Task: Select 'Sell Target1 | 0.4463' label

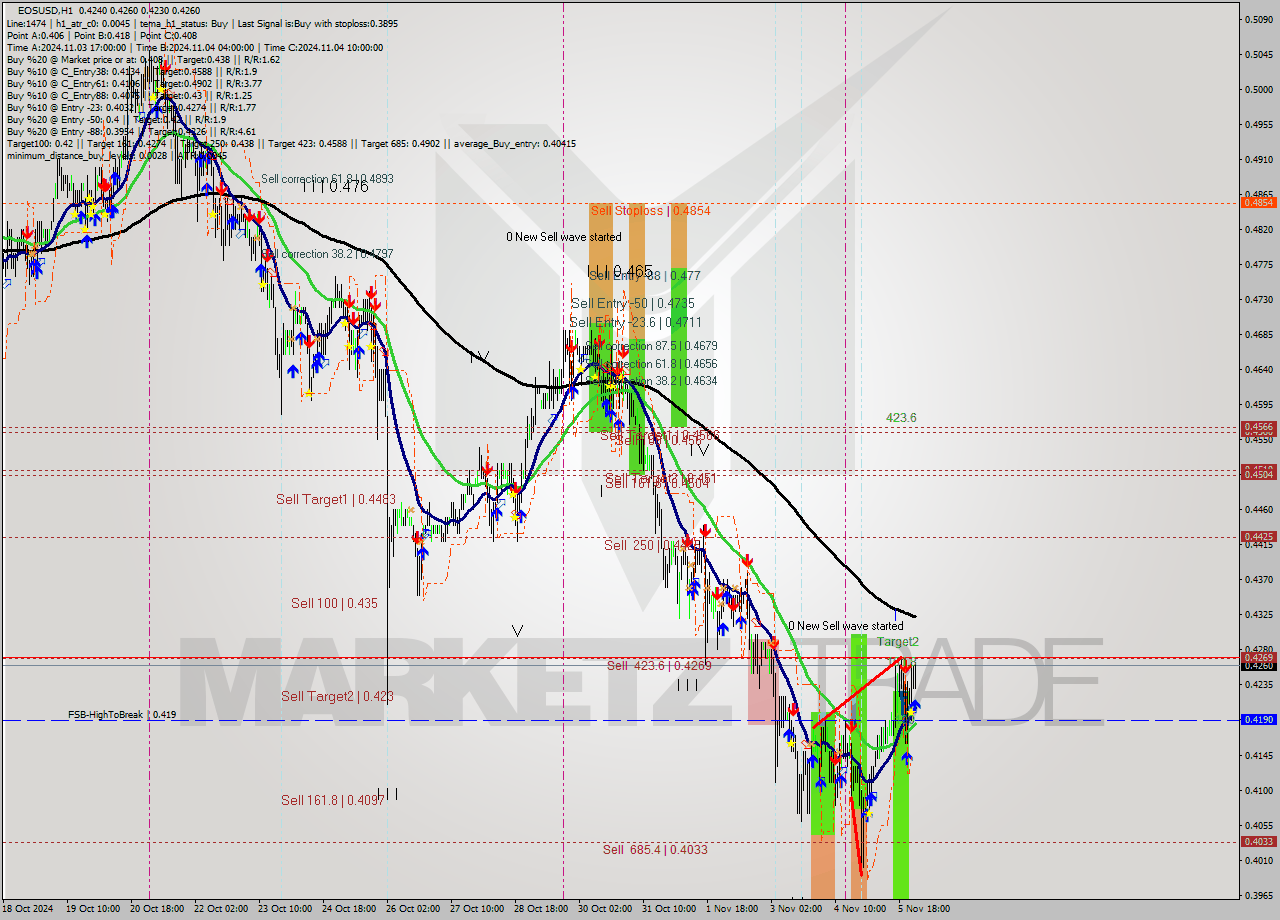Action: click(336, 499)
